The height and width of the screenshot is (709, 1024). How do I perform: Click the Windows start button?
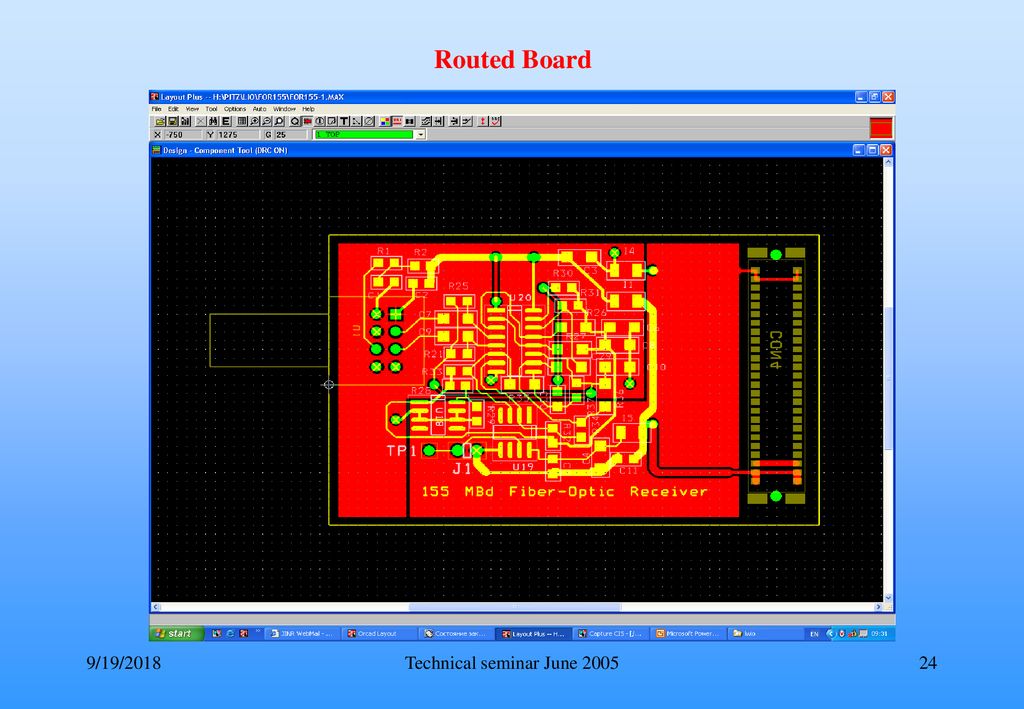(176, 633)
